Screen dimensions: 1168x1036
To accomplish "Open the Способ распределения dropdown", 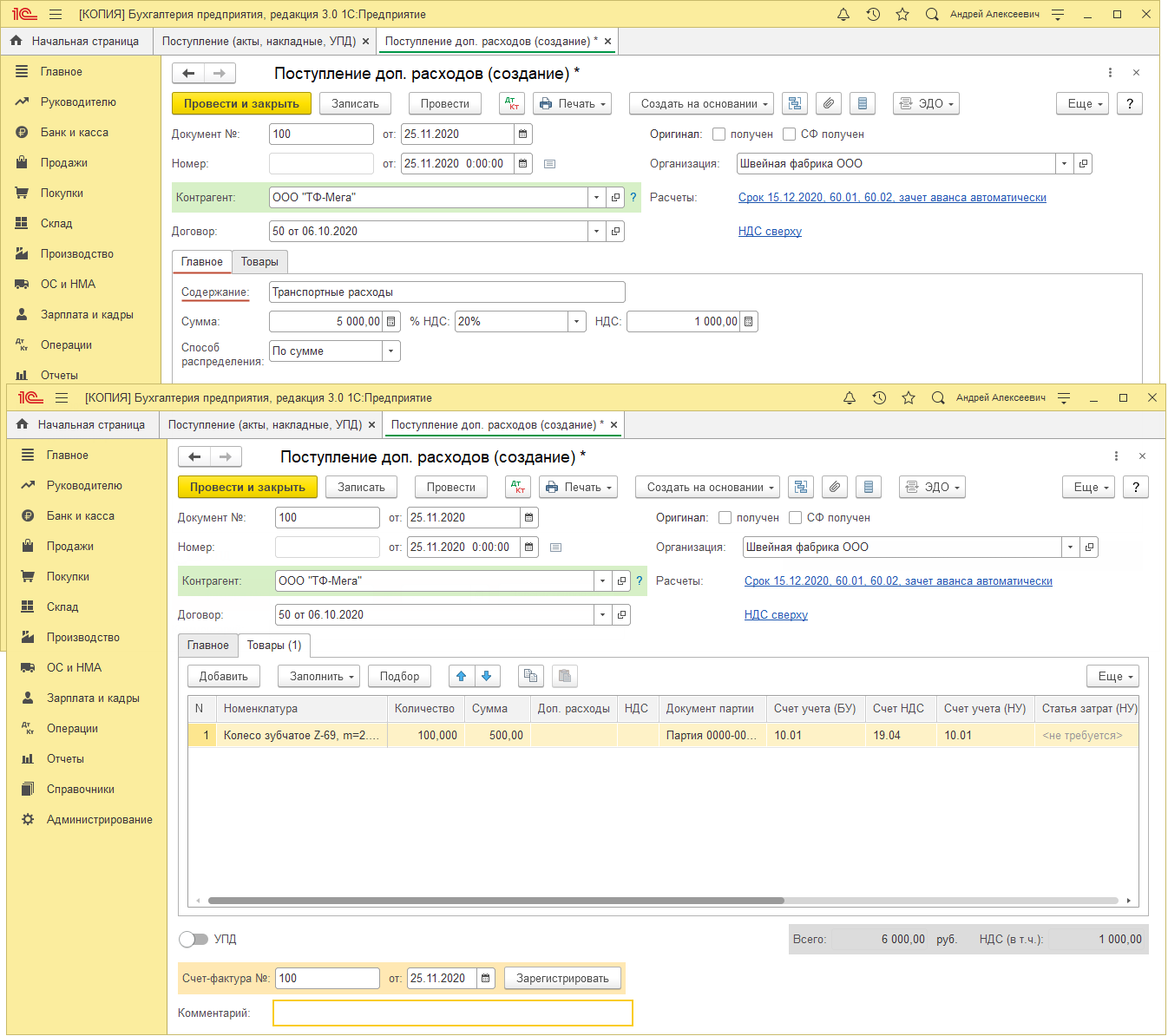I will [390, 351].
